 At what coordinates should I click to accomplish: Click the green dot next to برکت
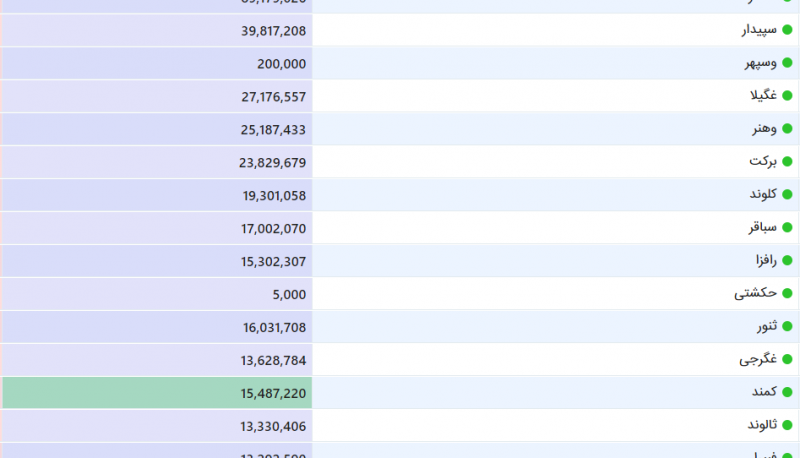(787, 162)
